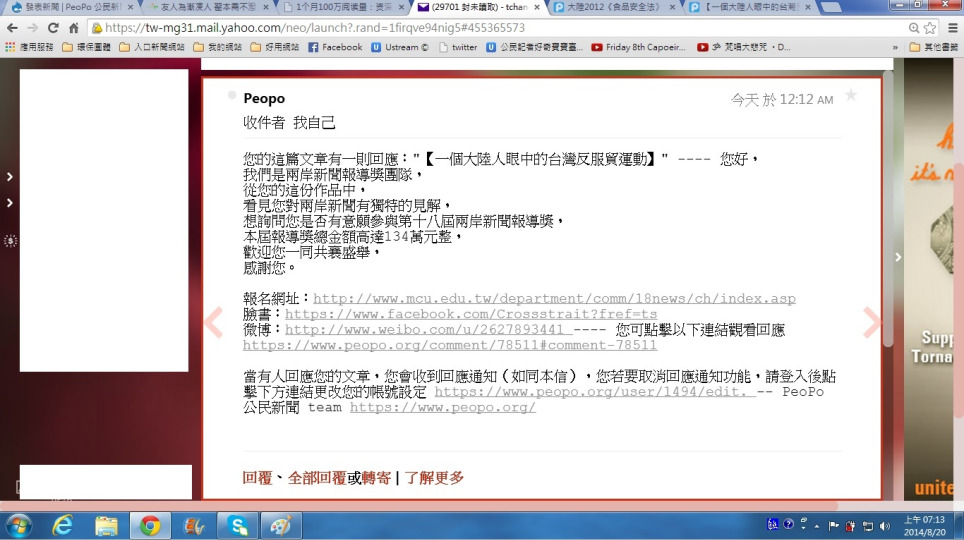Go to previous message with the left red arrow

coord(213,322)
